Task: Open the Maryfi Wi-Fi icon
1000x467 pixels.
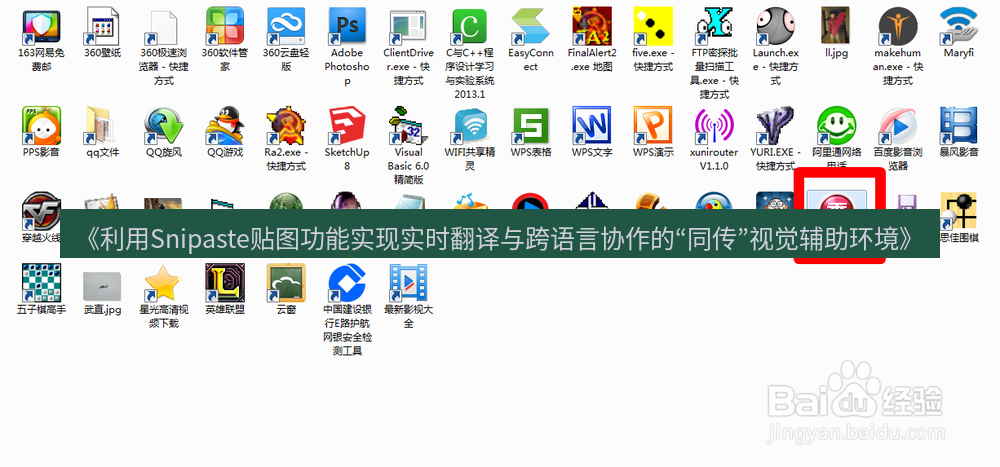Action: click(x=959, y=27)
